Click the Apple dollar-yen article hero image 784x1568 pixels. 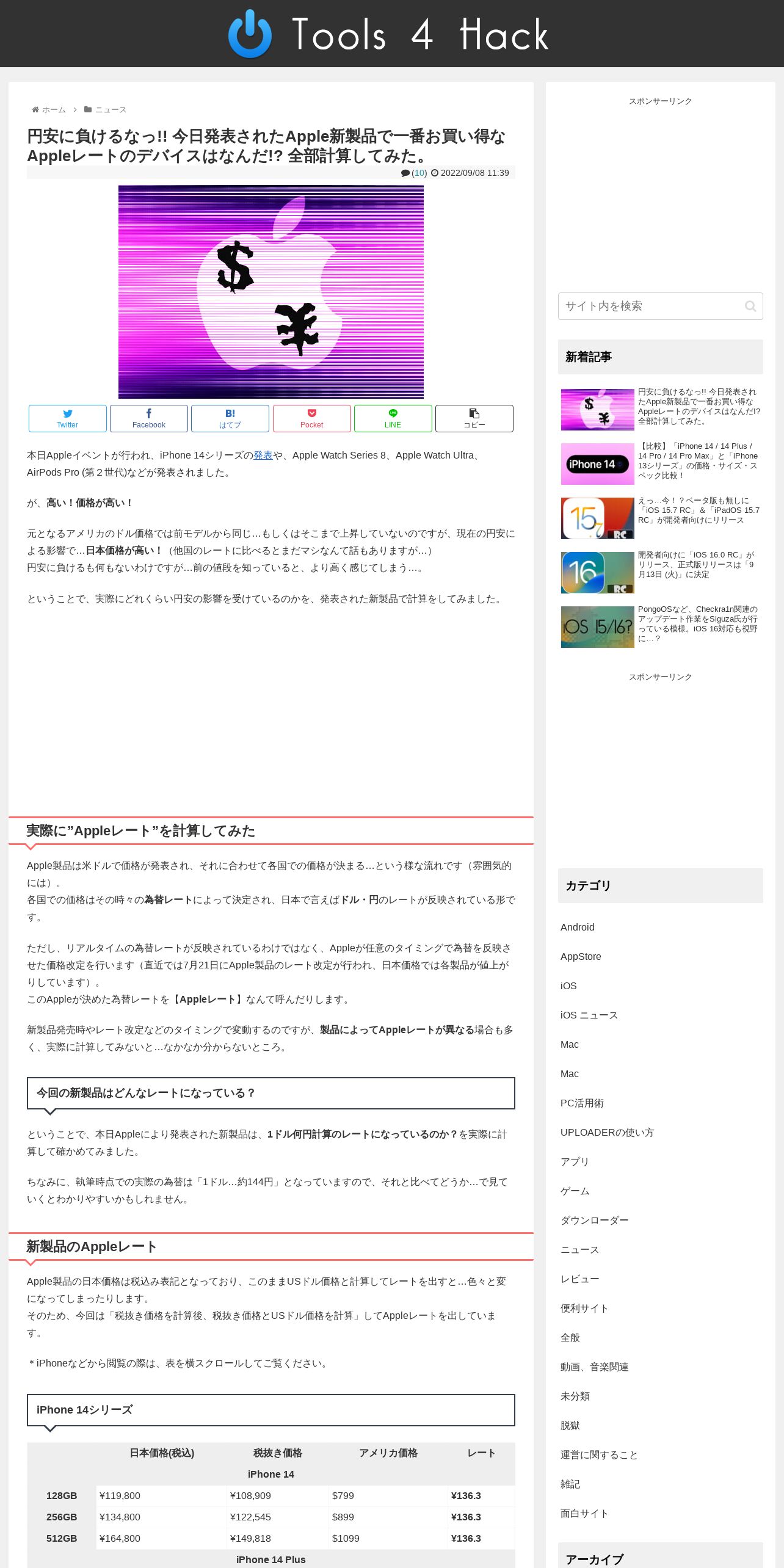pyautogui.click(x=271, y=292)
